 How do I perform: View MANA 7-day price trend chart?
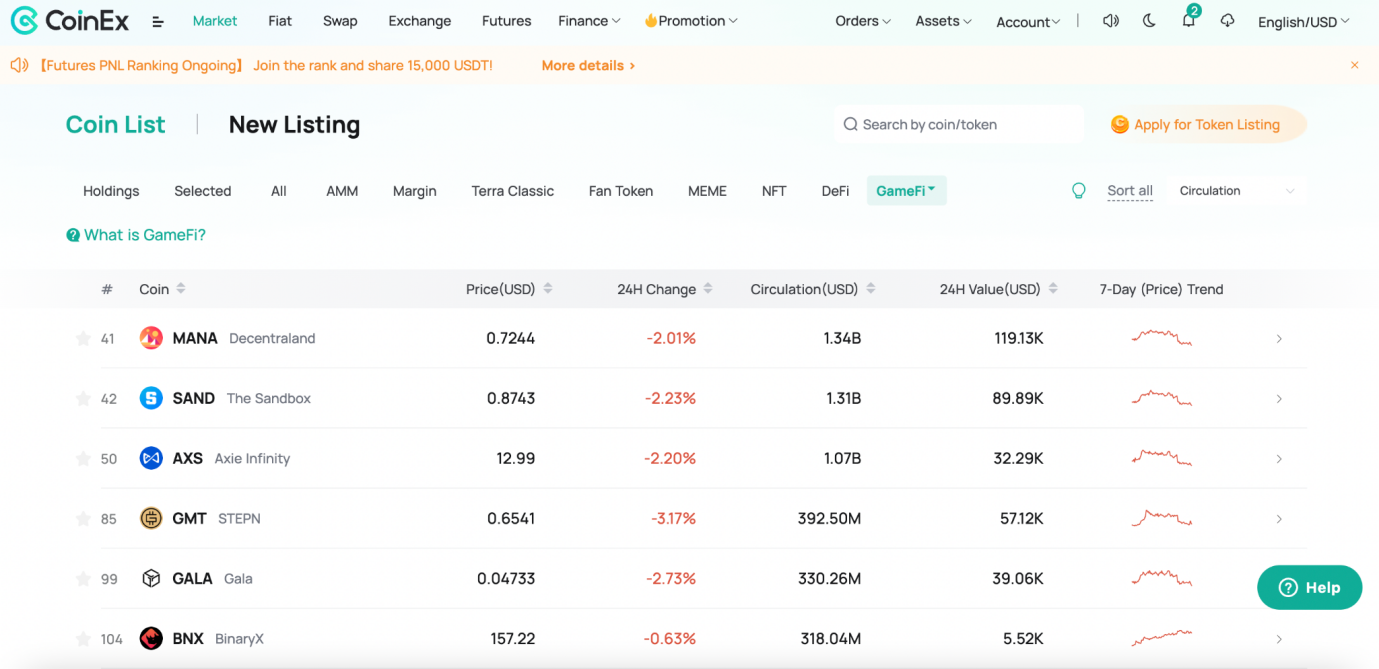[1161, 338]
